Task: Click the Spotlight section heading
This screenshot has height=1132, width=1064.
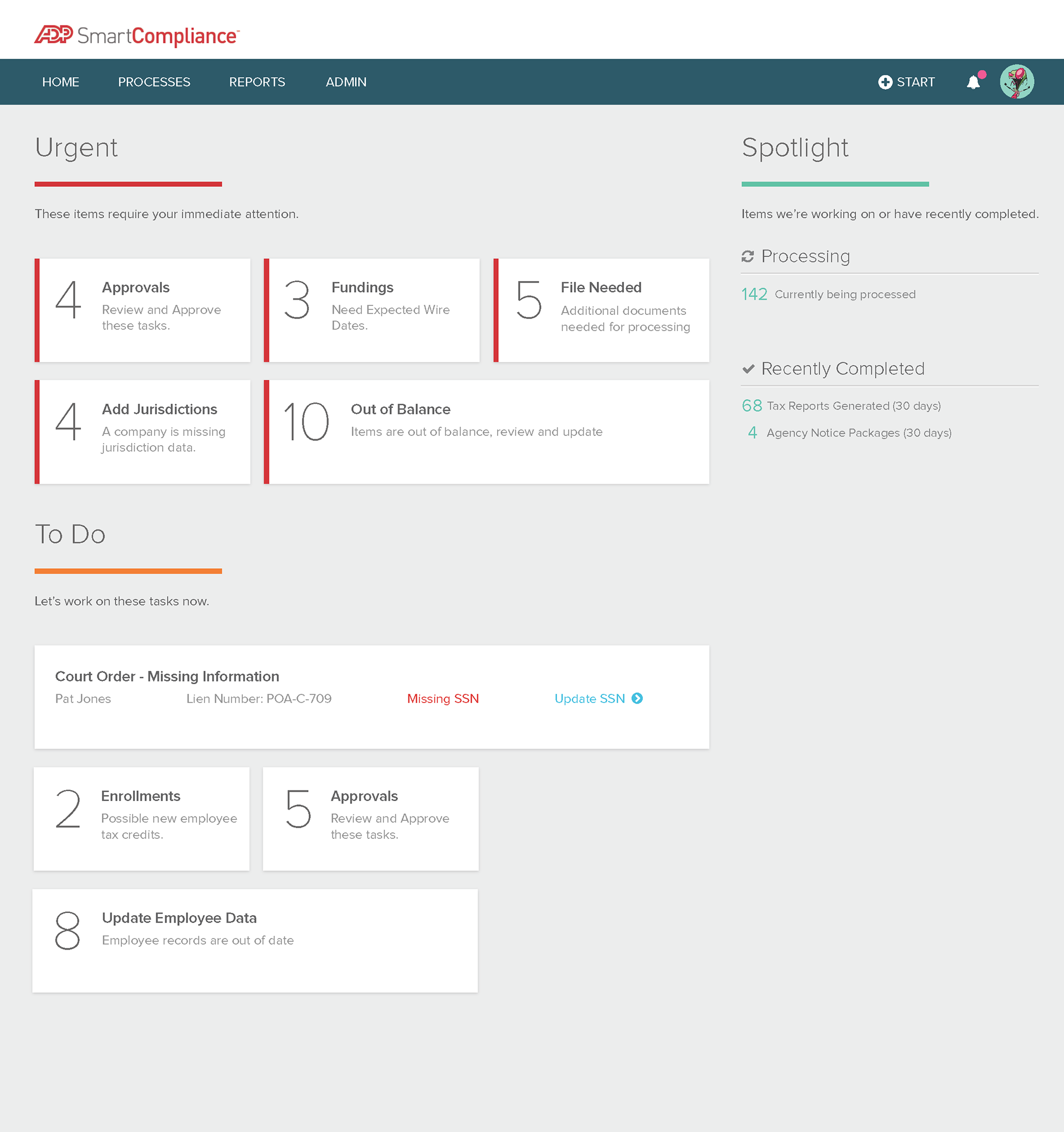Action: [x=795, y=147]
